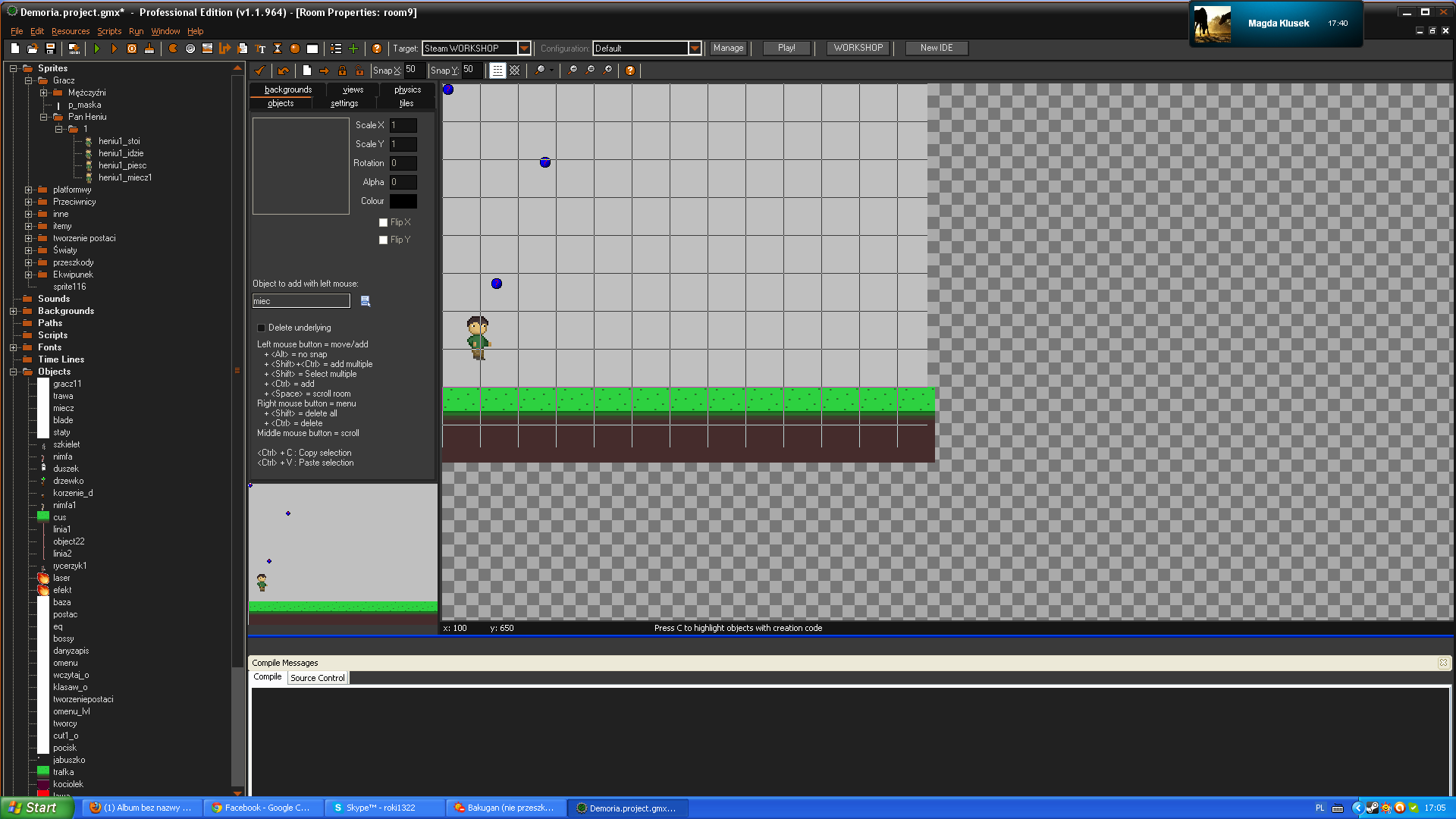Click the clean build broom icon

(x=149, y=49)
